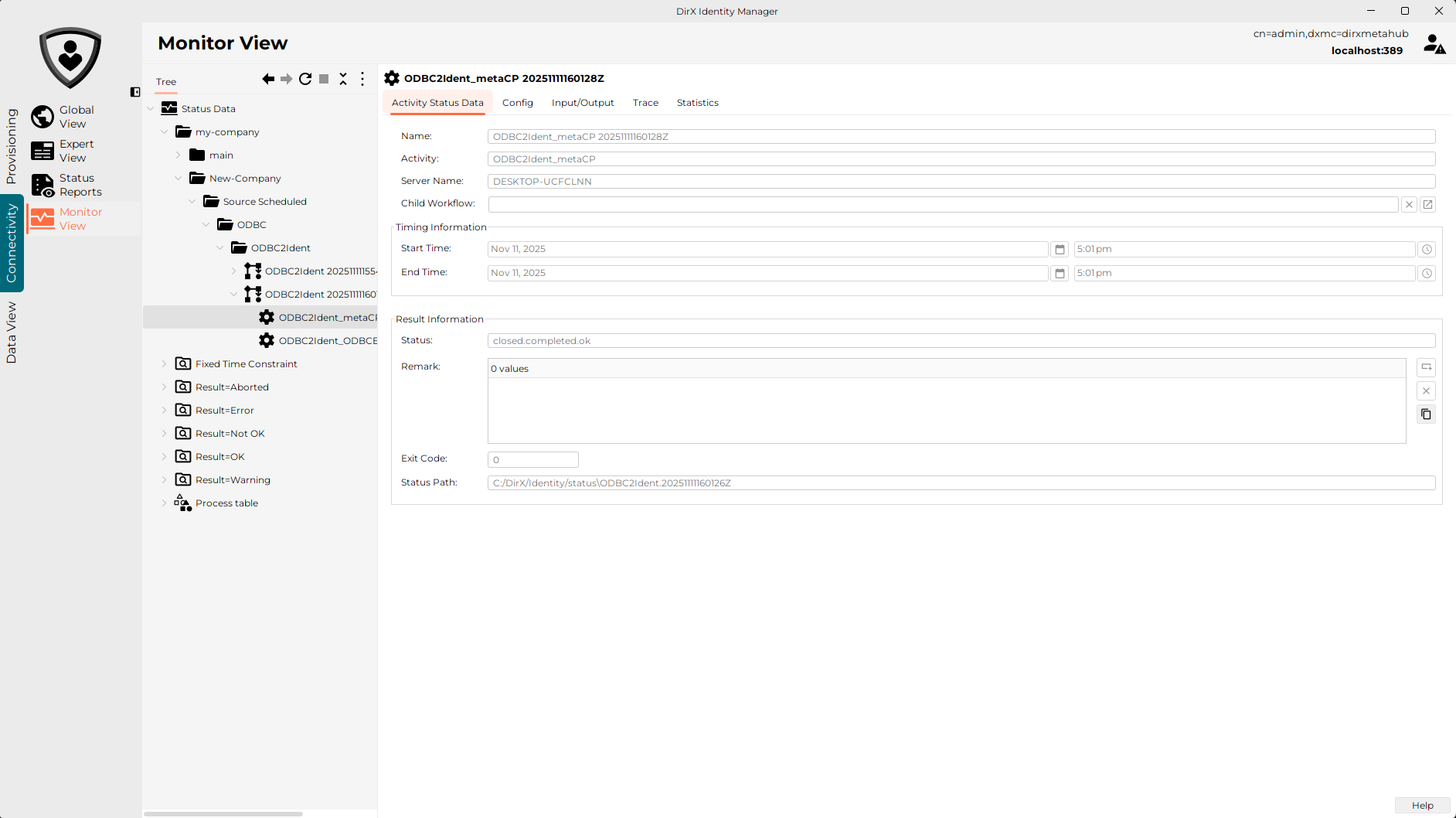Open the Input/Output tab
Screen dimensions: 1456x818
pyautogui.click(x=583, y=103)
